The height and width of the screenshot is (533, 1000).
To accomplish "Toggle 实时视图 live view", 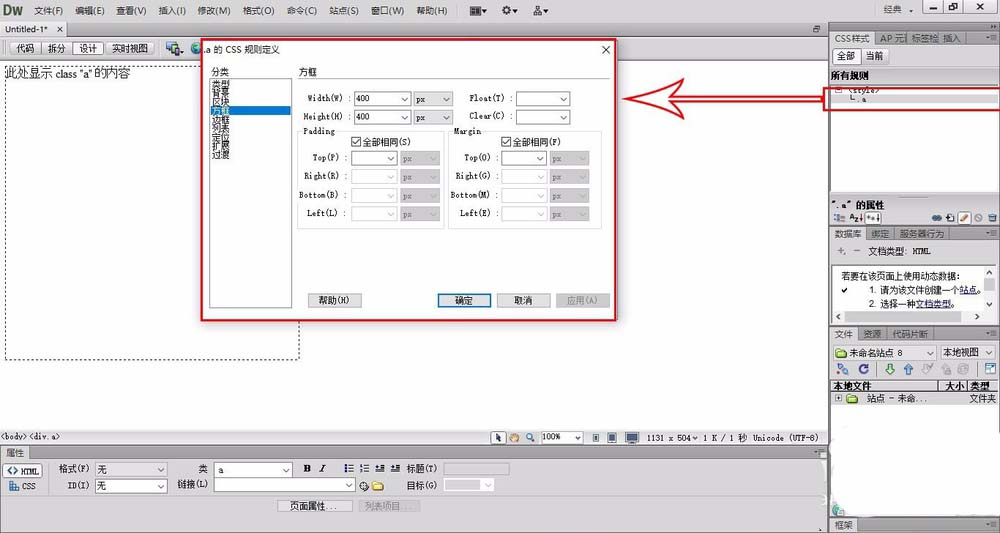I will point(129,48).
